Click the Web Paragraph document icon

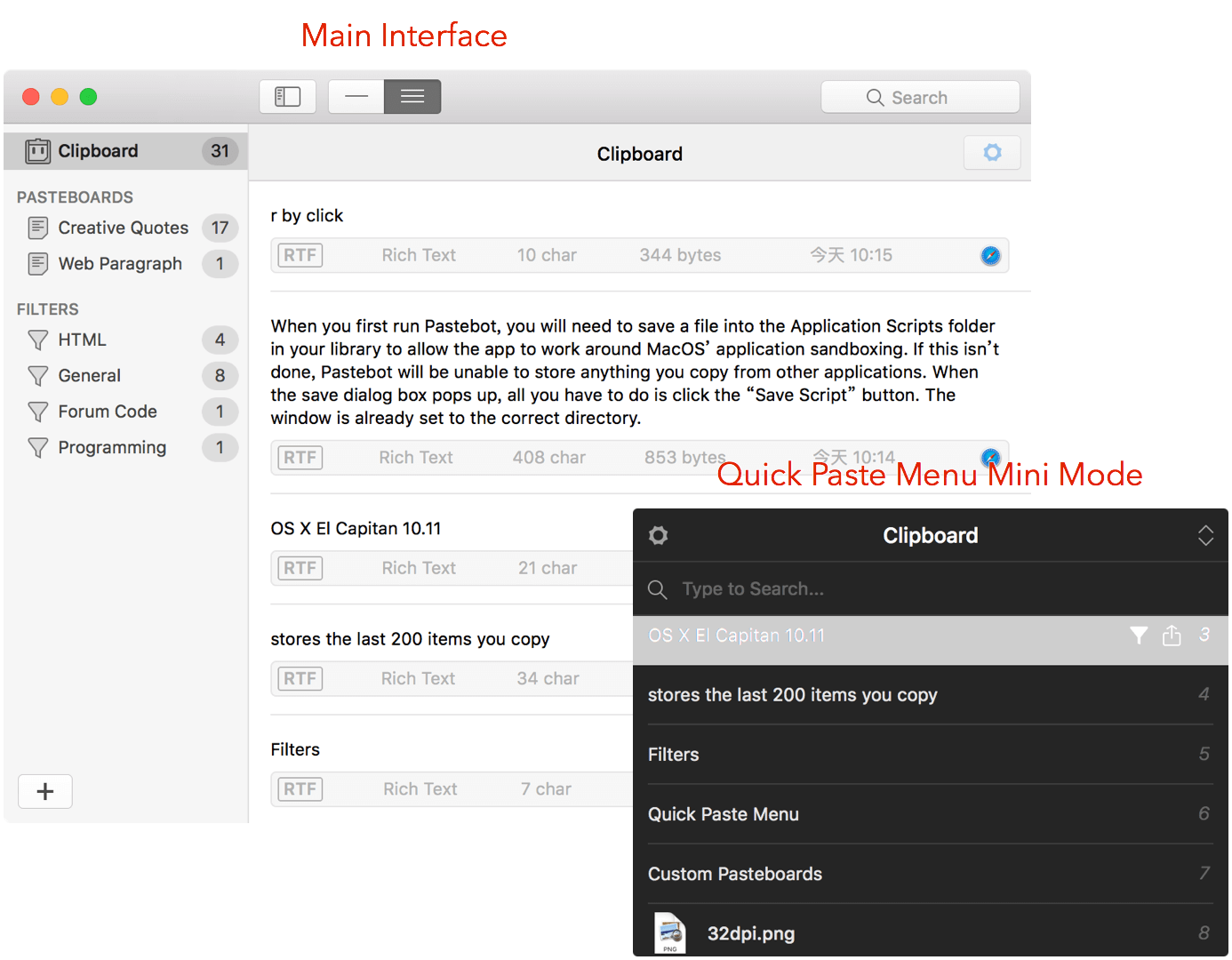pyautogui.click(x=37, y=264)
